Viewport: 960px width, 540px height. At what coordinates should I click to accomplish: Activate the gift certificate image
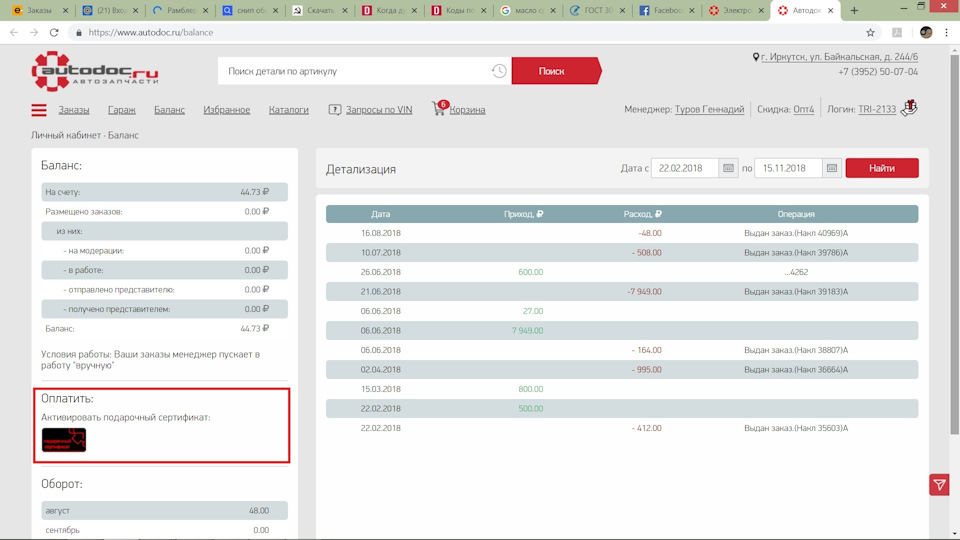64,440
